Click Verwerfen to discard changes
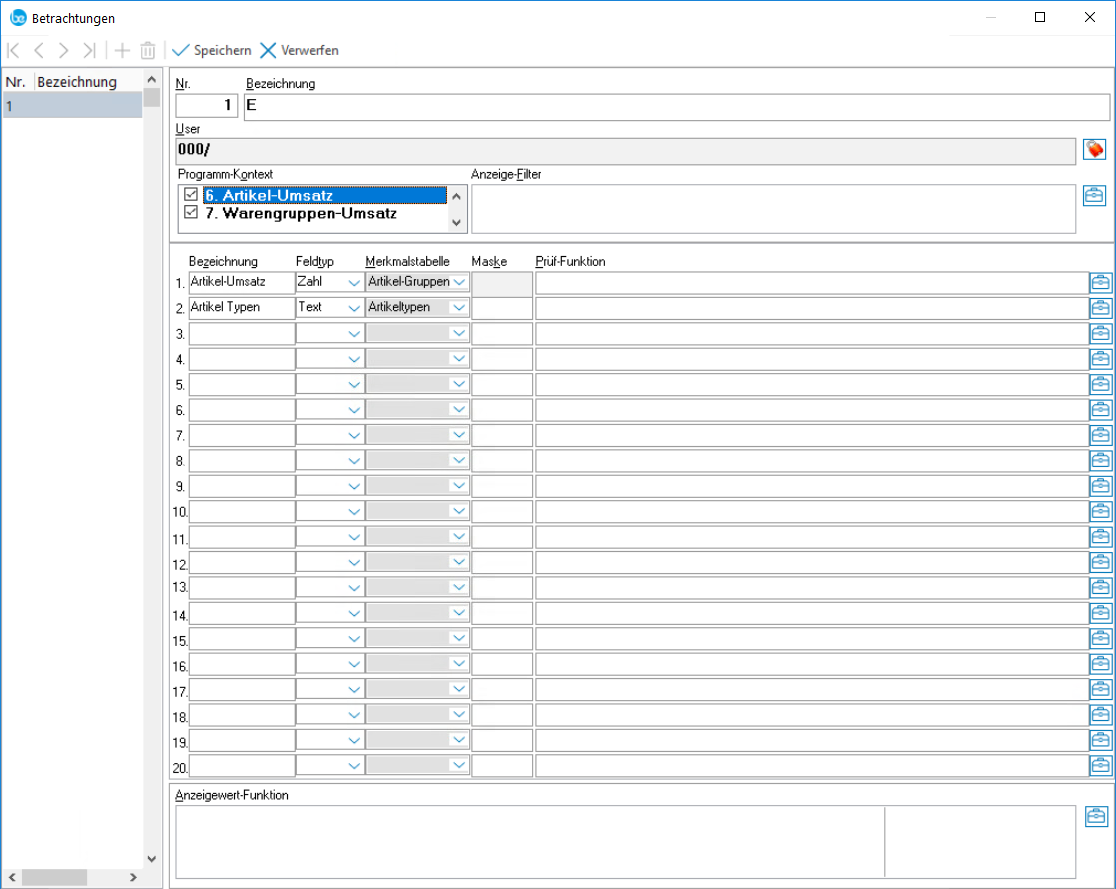Screen dimensions: 1116x889 pyautogui.click(x=299, y=50)
